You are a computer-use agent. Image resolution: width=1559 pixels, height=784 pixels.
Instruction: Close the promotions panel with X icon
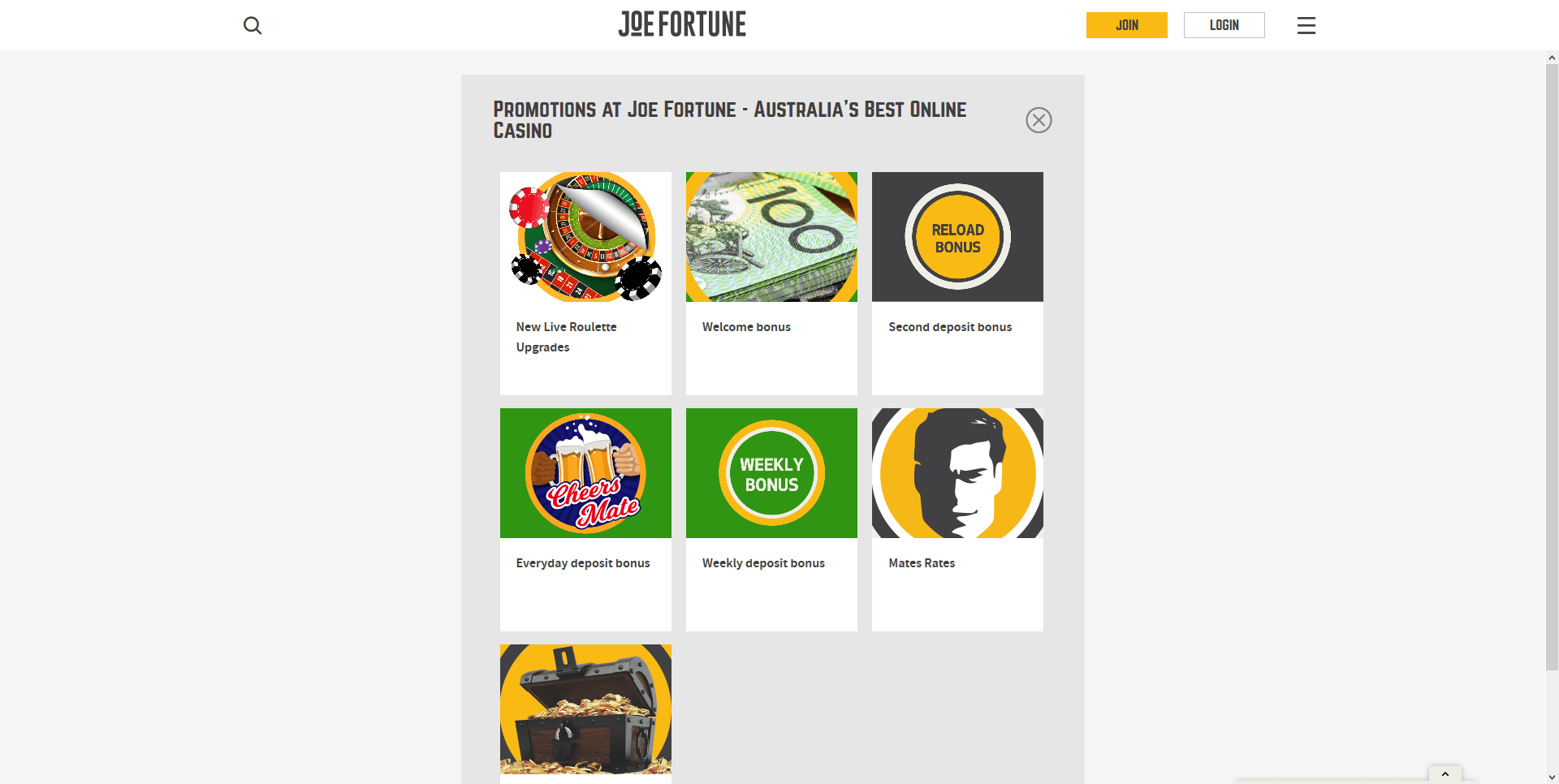1039,120
